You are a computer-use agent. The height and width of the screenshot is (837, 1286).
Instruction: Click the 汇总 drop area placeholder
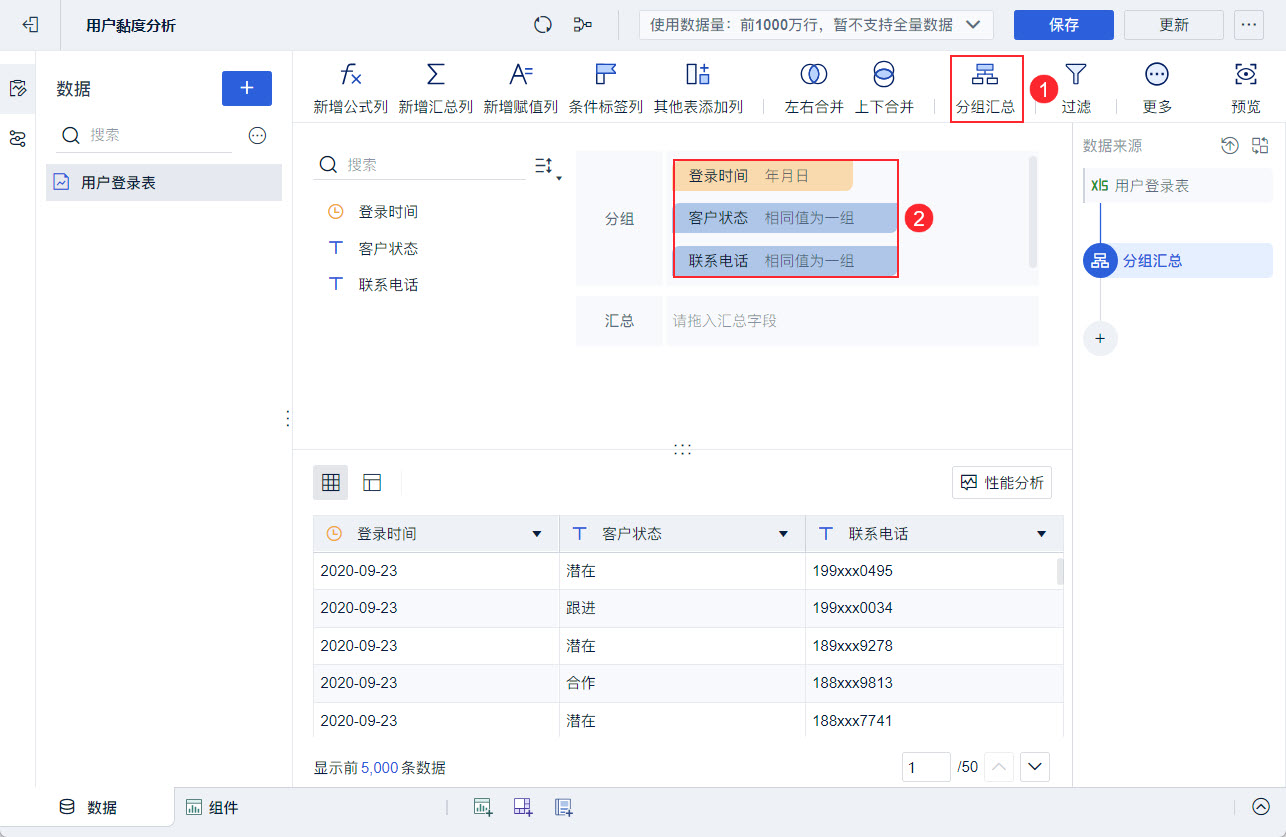pyautogui.click(x=851, y=321)
